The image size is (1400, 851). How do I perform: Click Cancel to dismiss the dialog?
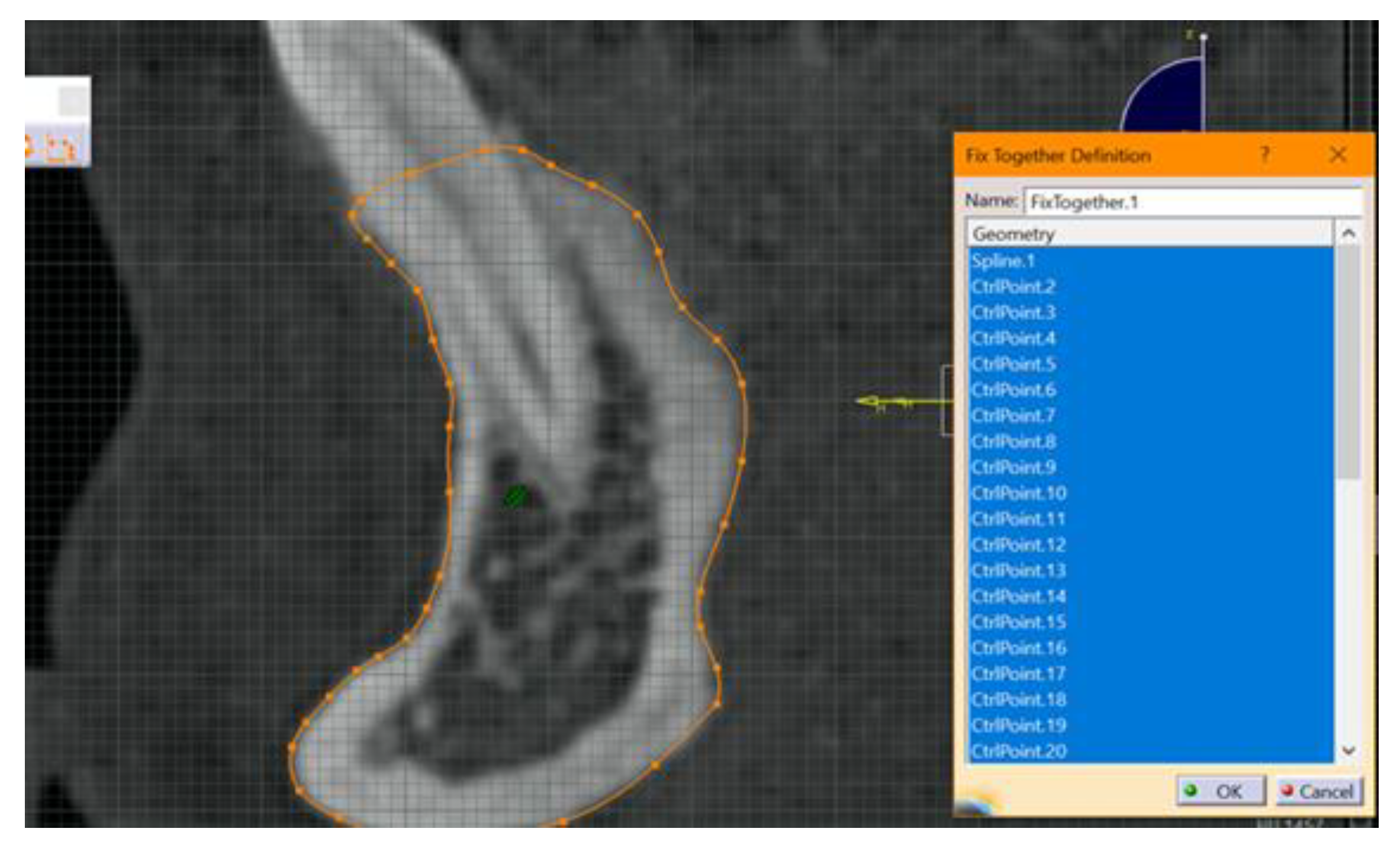point(1317,790)
